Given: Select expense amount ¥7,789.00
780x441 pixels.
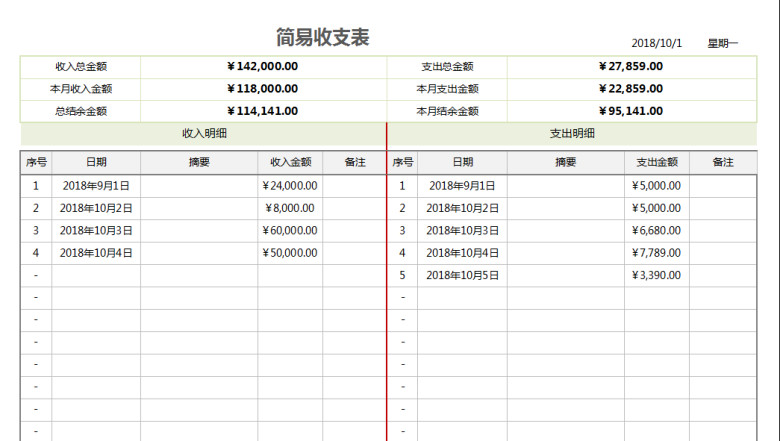Looking at the screenshot, I should click(x=656, y=253).
